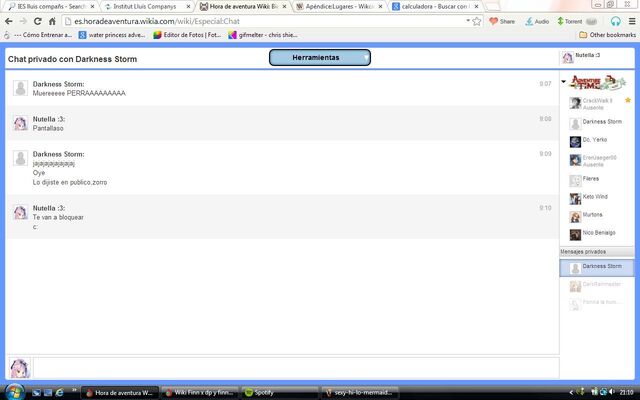Open the Windows Start orb
Image resolution: width=640 pixels, height=400 pixels.
coord(15,392)
